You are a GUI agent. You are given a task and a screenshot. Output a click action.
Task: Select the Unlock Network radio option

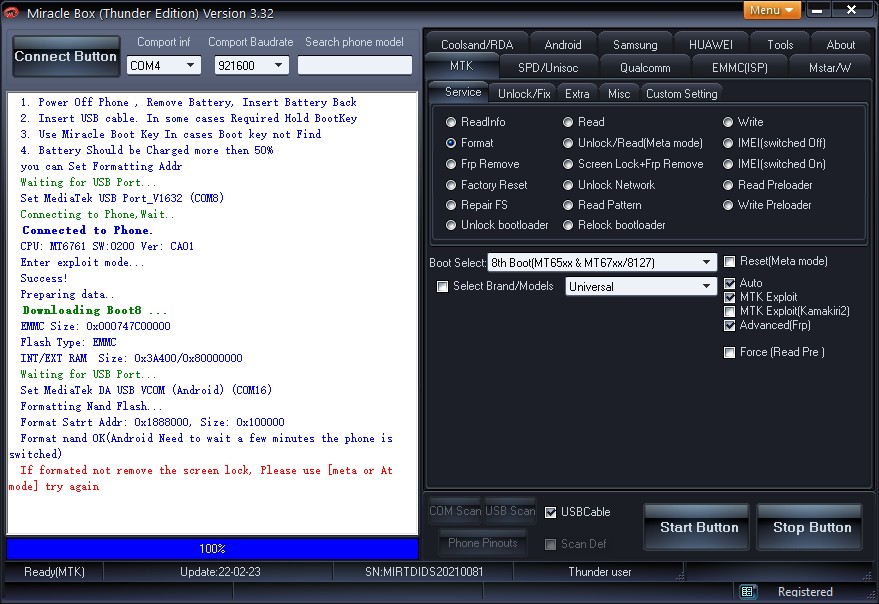click(x=609, y=185)
